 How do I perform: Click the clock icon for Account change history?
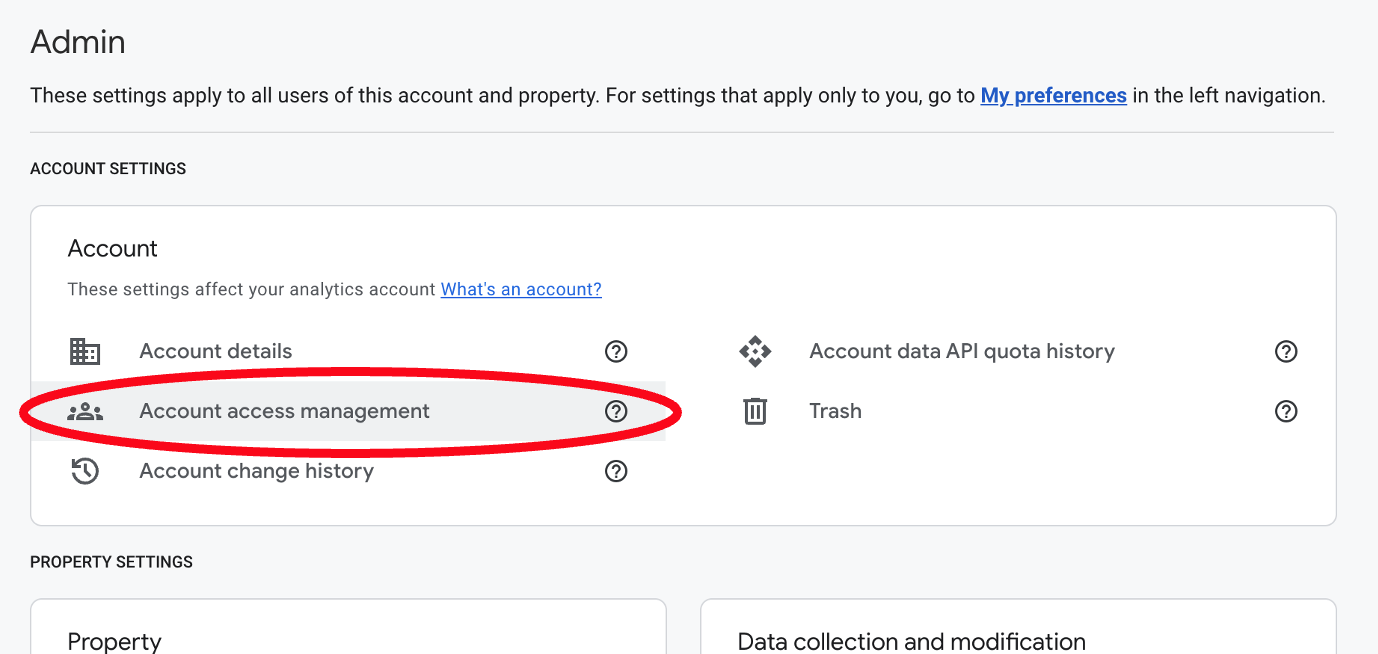click(85, 471)
